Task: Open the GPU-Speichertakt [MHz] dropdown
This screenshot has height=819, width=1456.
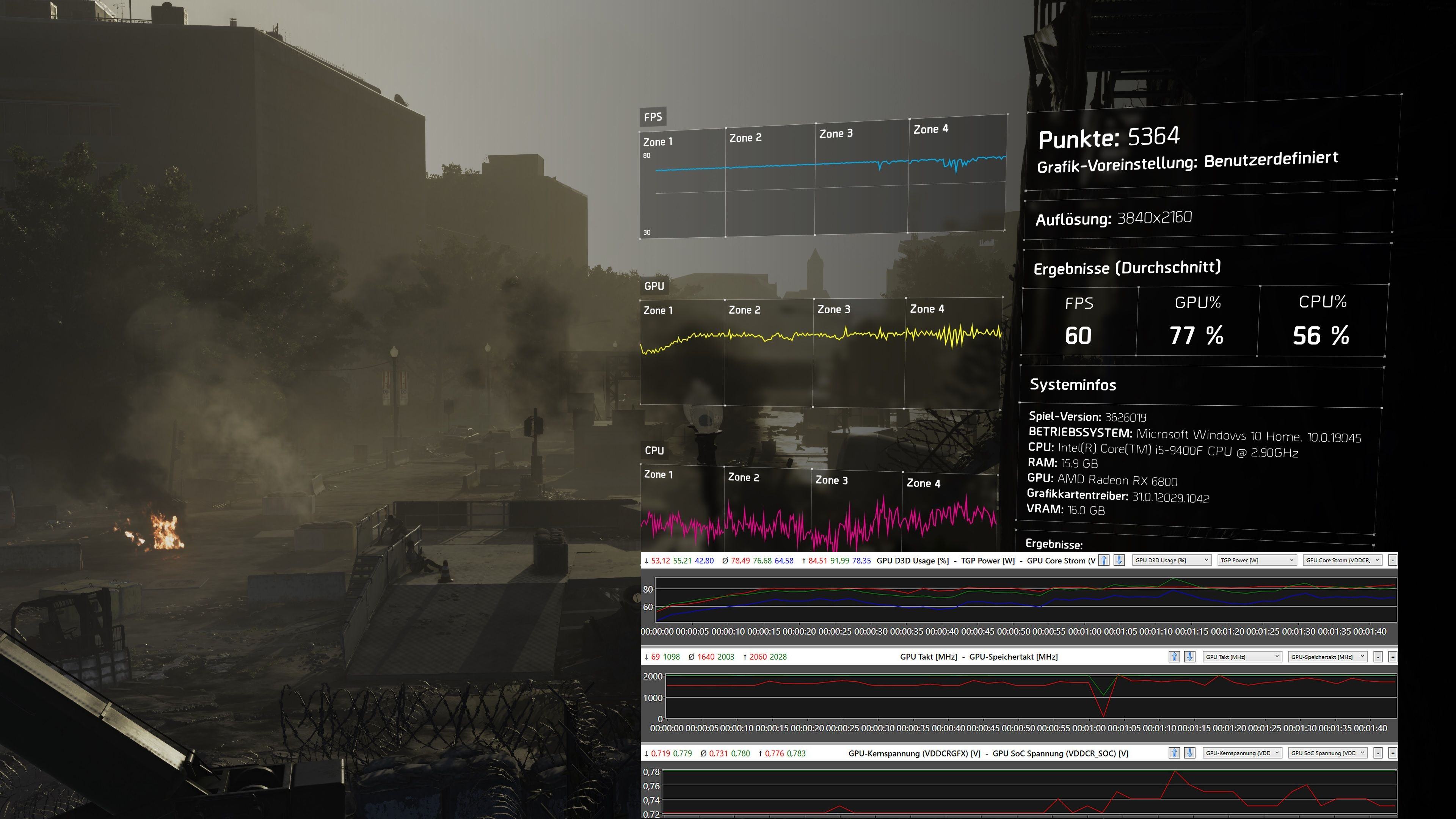Action: tap(1328, 656)
